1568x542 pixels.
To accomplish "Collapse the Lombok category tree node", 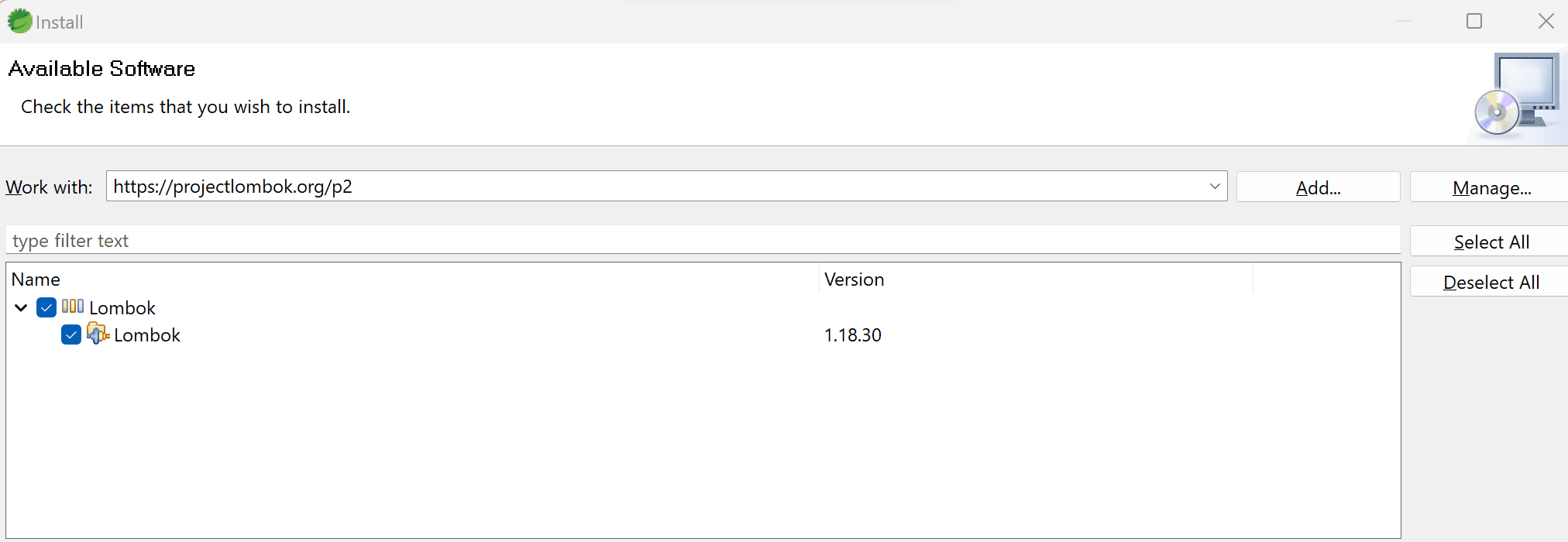I will (x=21, y=307).
